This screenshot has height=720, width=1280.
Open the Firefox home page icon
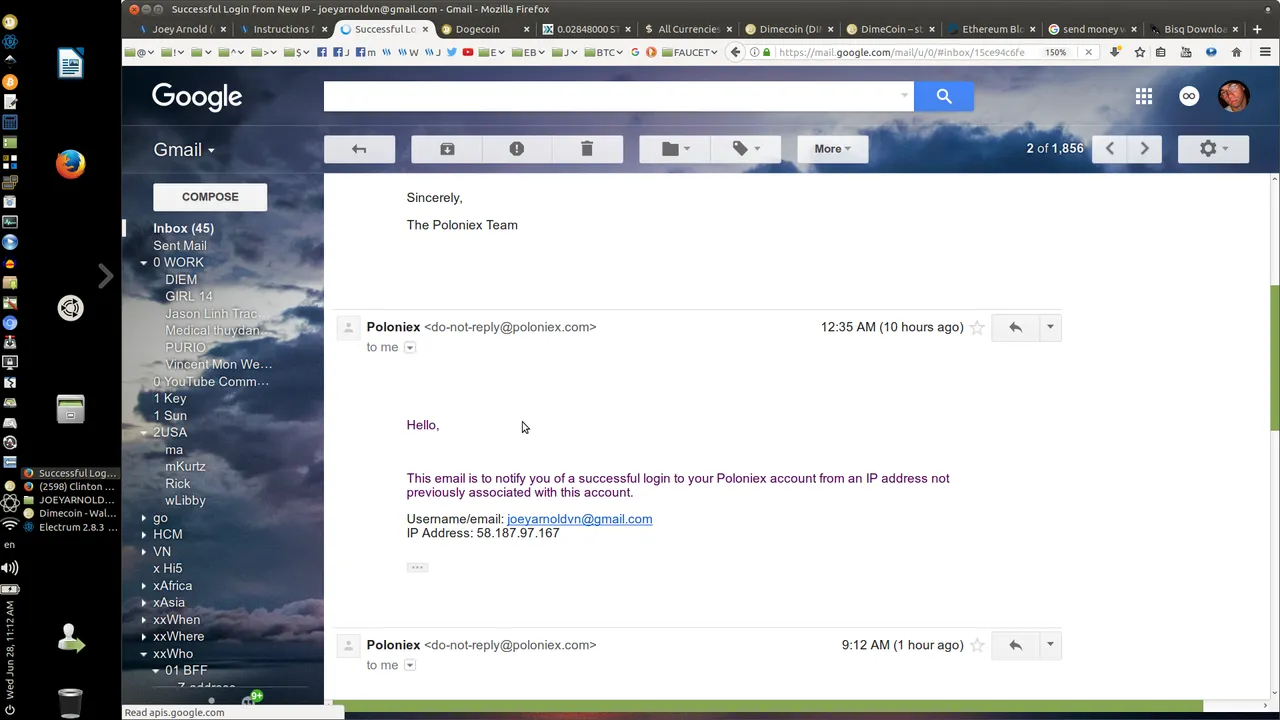pos(1236,52)
